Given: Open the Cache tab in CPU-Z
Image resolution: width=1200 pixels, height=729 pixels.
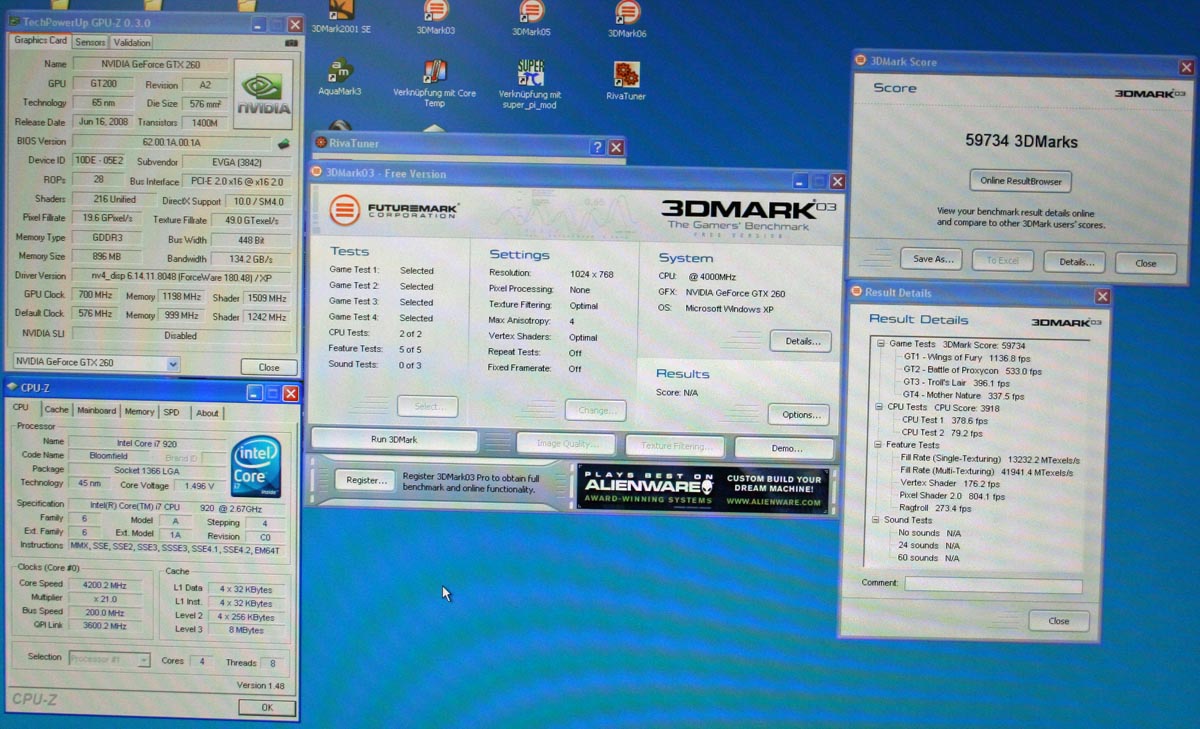Looking at the screenshot, I should click(x=56, y=410).
